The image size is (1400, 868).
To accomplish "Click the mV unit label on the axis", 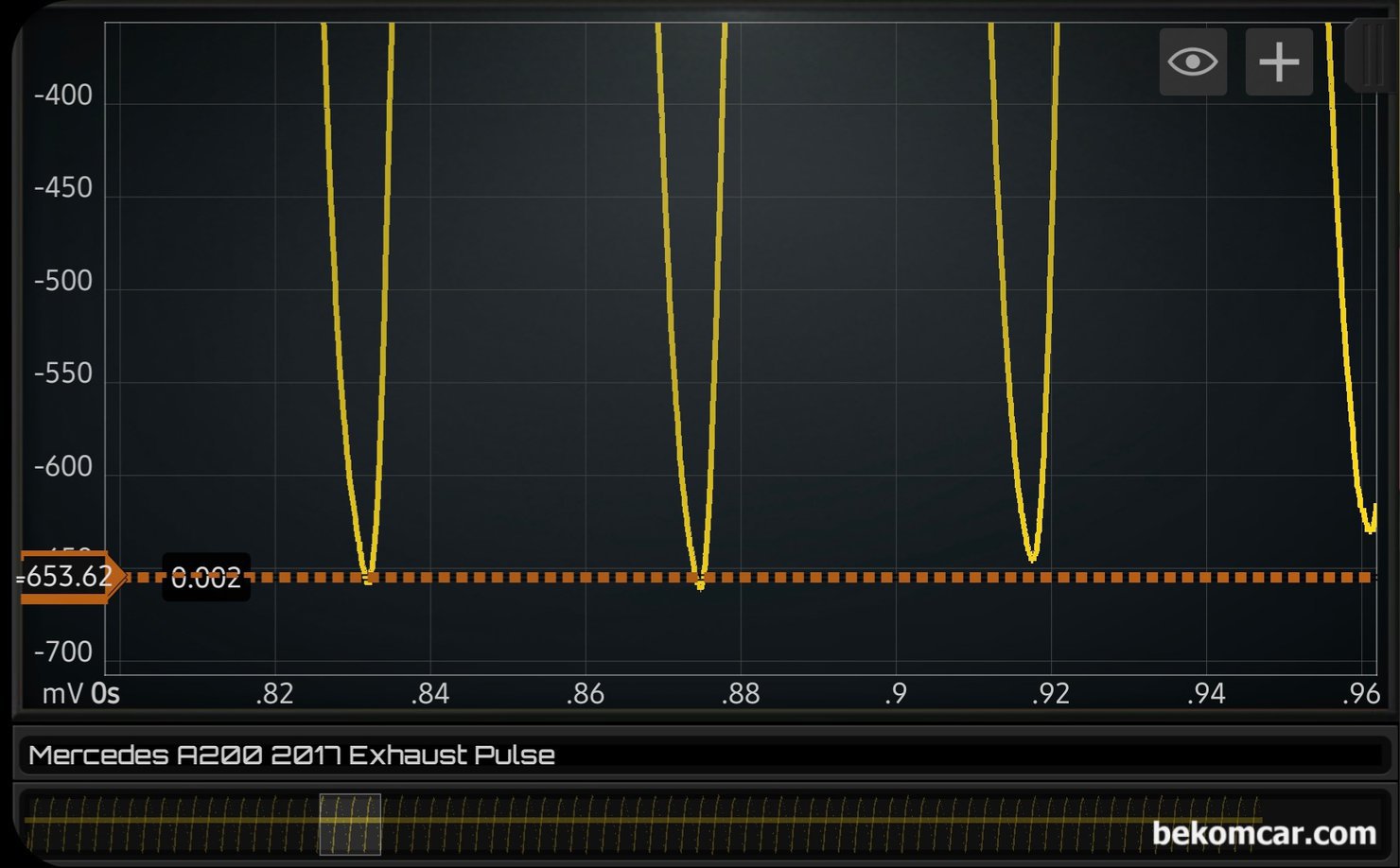I will pos(62,694).
